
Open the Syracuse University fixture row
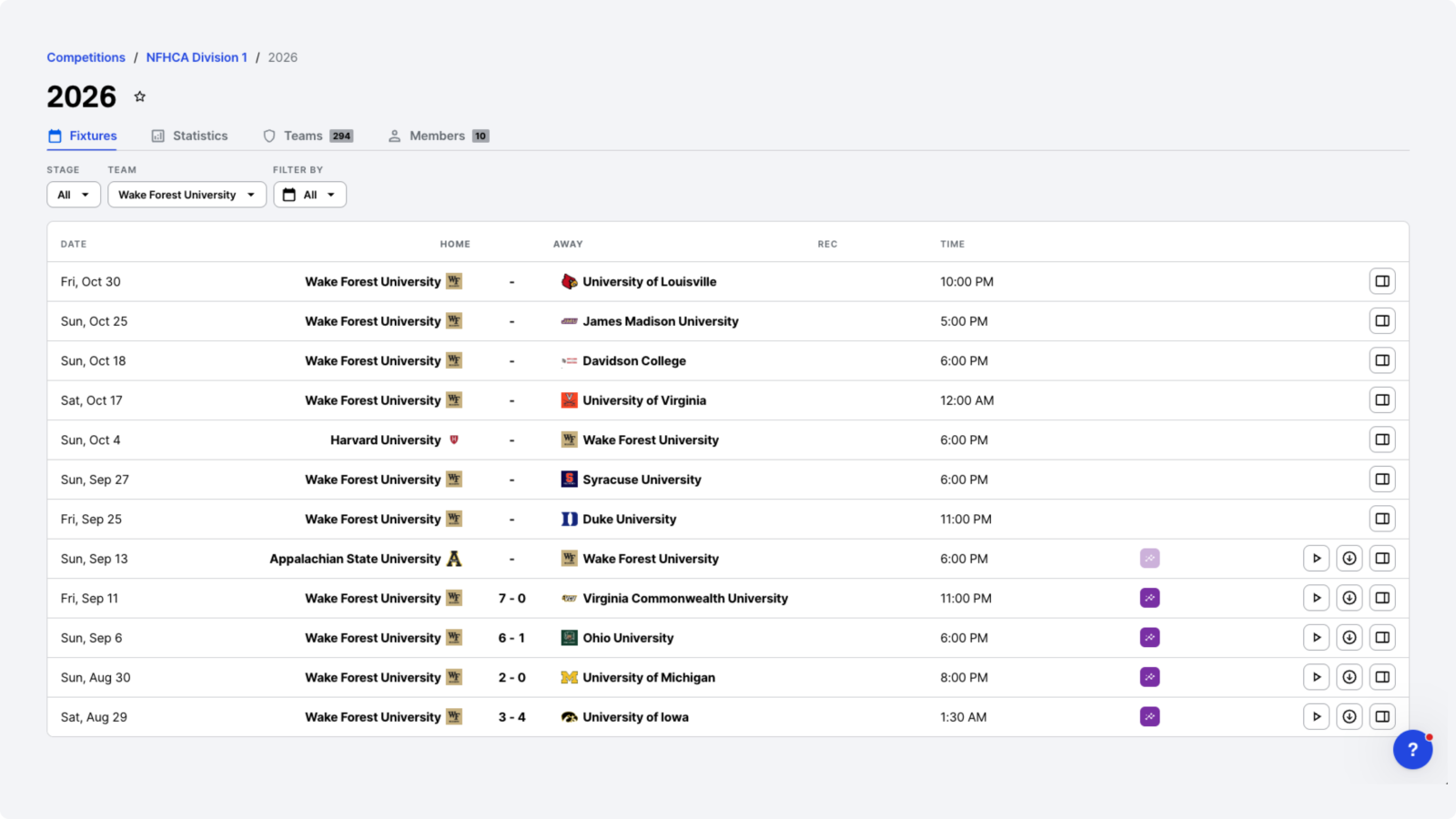click(x=728, y=480)
